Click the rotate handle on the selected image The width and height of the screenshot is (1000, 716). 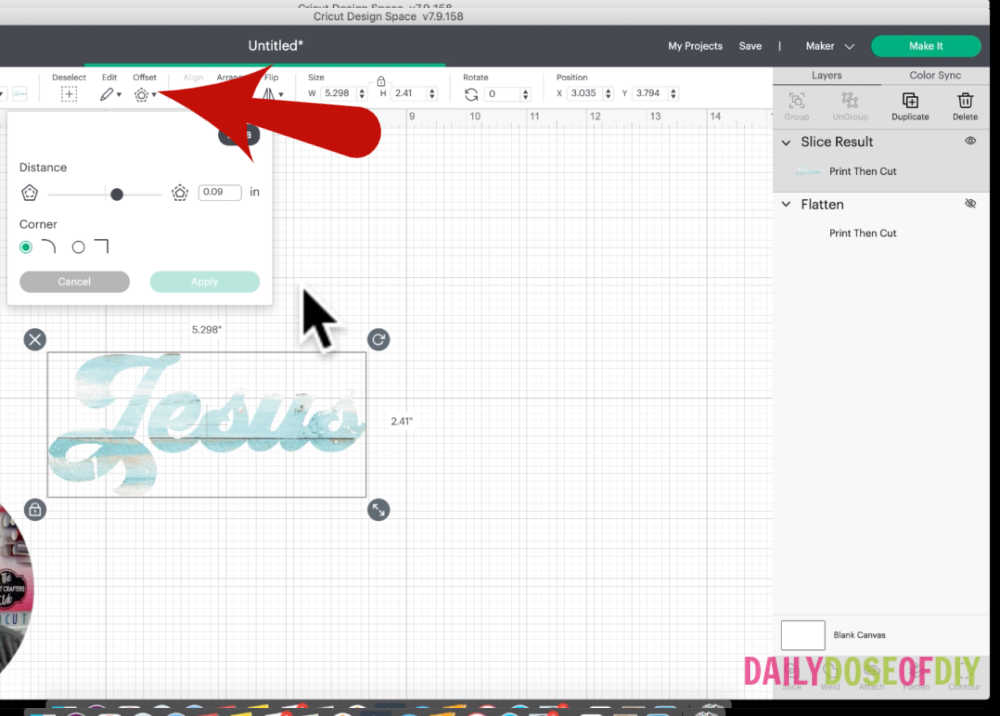click(x=378, y=340)
